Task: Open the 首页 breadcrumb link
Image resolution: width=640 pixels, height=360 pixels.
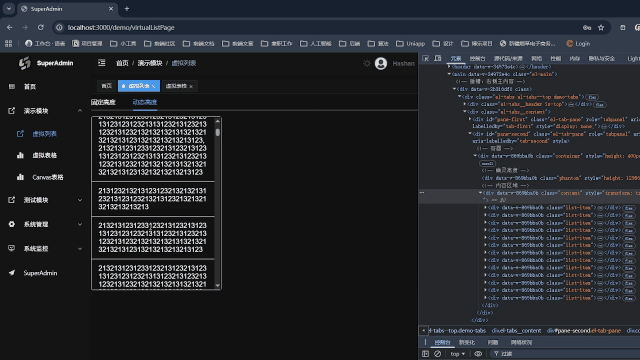Action: (122, 63)
